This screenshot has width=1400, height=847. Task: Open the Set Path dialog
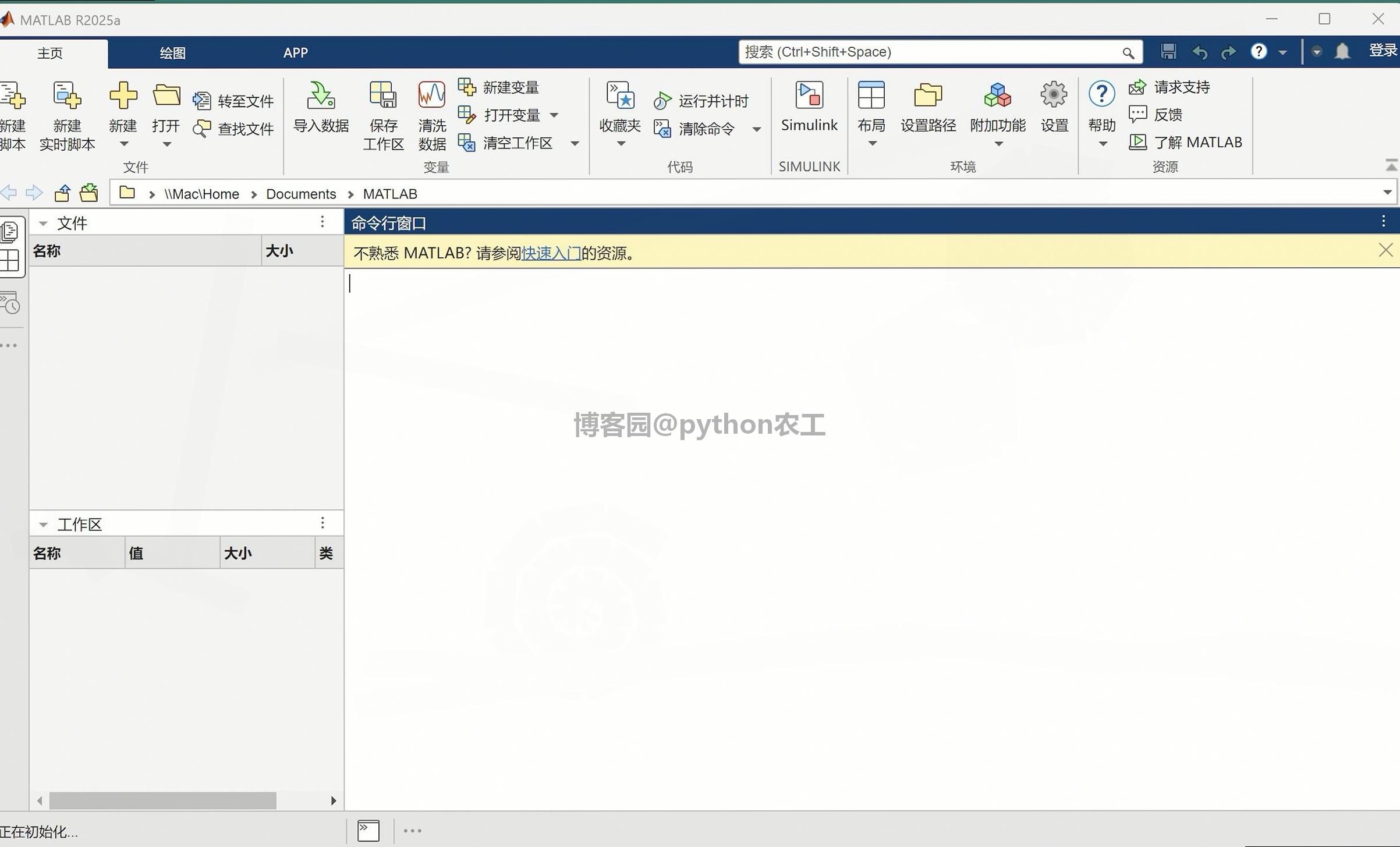927,111
